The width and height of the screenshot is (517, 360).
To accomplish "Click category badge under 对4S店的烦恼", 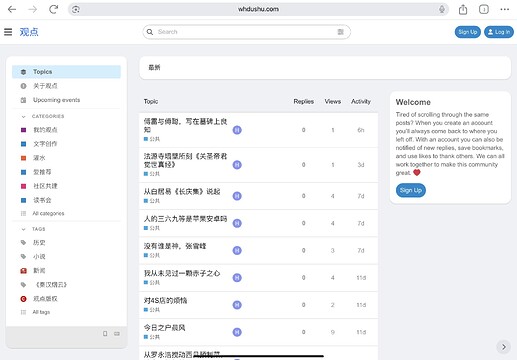I will (x=152, y=310).
